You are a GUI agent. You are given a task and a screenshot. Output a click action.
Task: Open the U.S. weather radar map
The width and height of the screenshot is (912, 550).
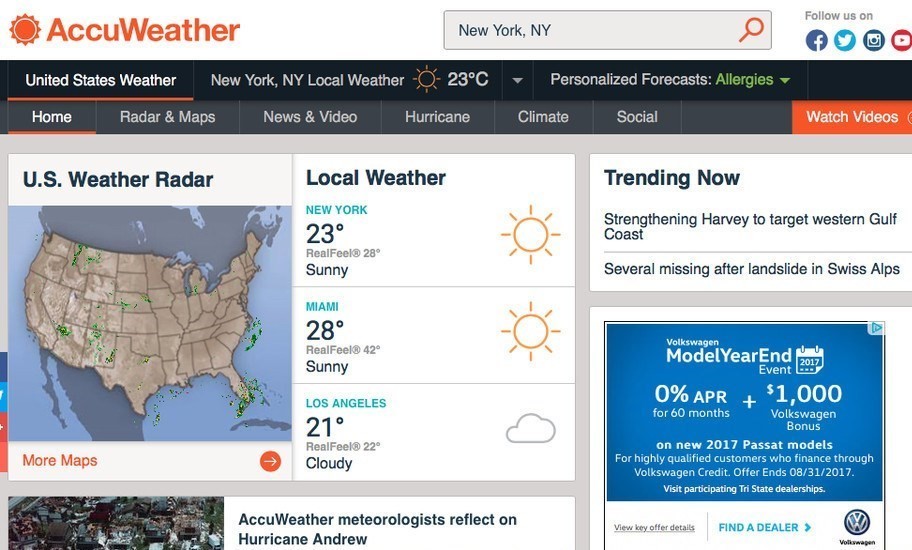[x=150, y=323]
